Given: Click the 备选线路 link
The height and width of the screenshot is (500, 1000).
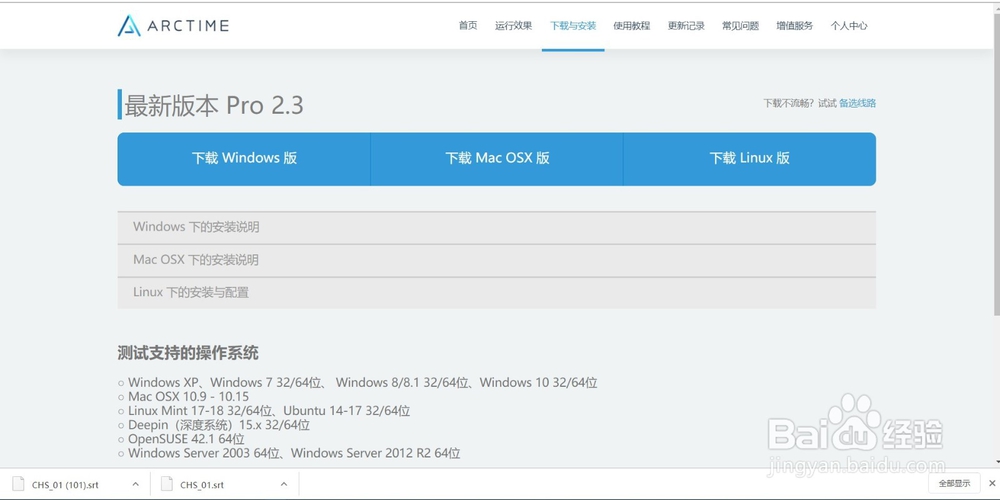Looking at the screenshot, I should coord(857,103).
